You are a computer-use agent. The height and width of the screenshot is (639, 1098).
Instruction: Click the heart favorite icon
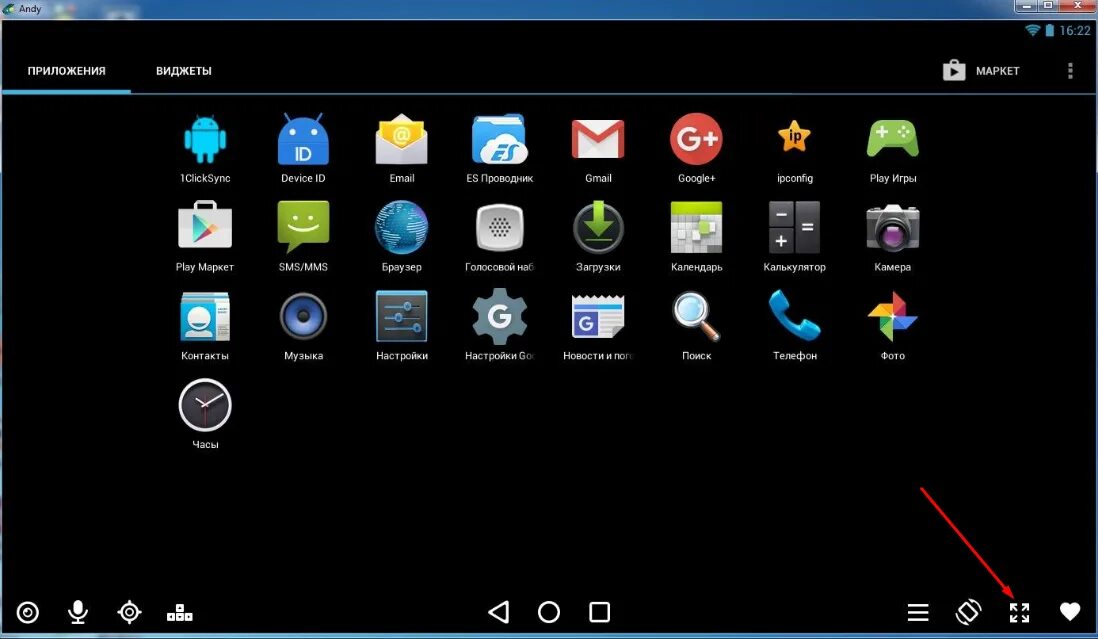point(1070,612)
